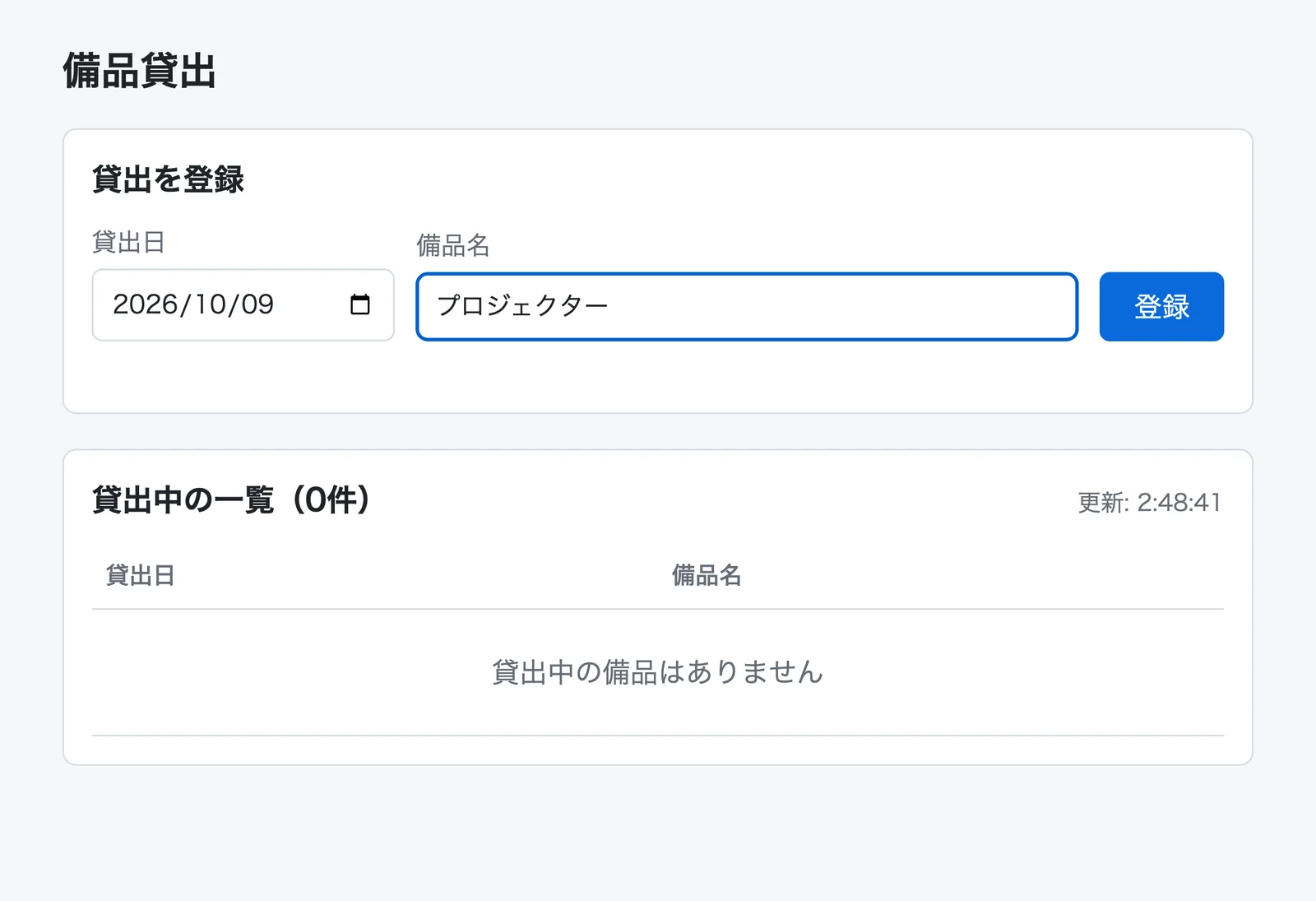Focus the 備品名 text field
The width and height of the screenshot is (1316, 901).
(x=747, y=306)
